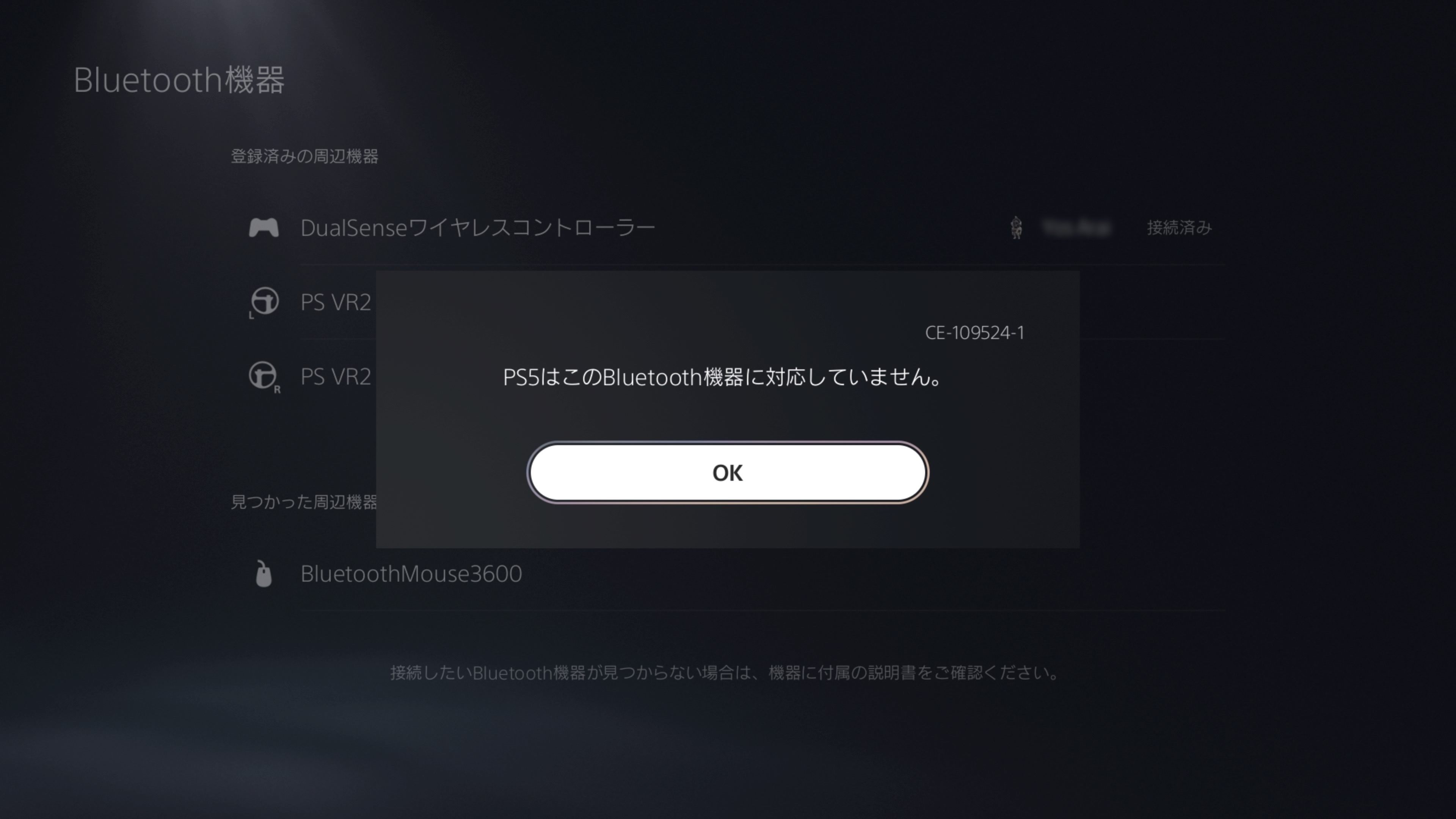
Task: Confirm the error dialog with OK
Action: (x=728, y=472)
